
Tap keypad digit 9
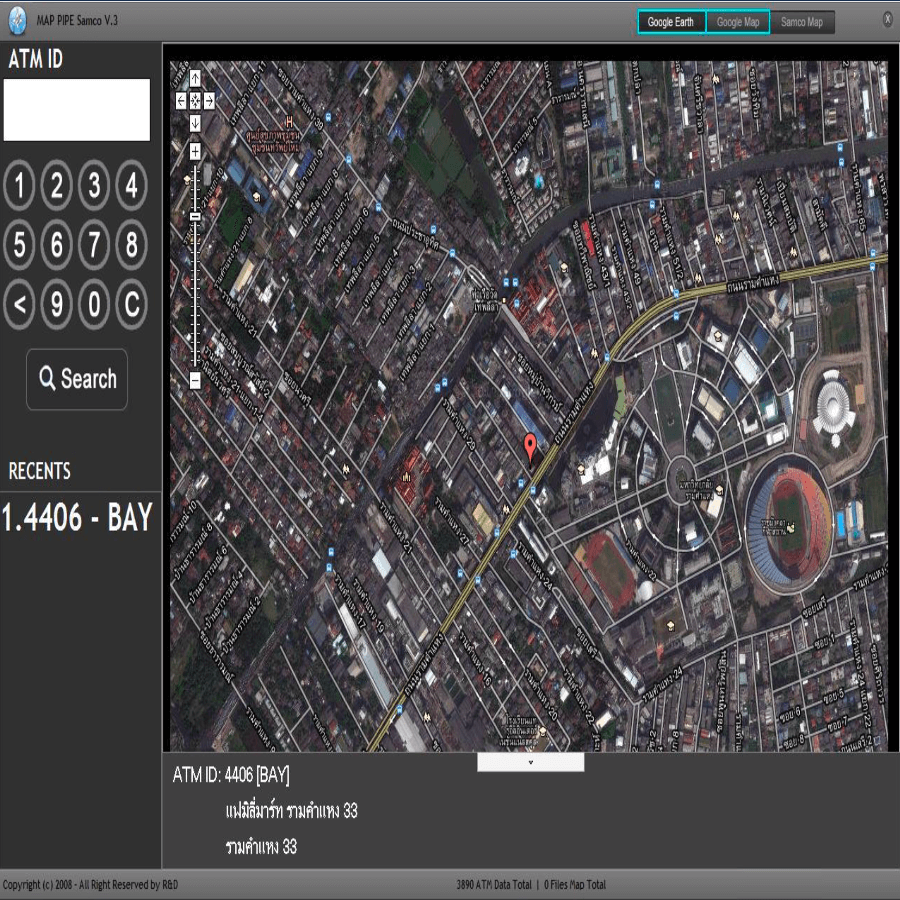click(57, 304)
